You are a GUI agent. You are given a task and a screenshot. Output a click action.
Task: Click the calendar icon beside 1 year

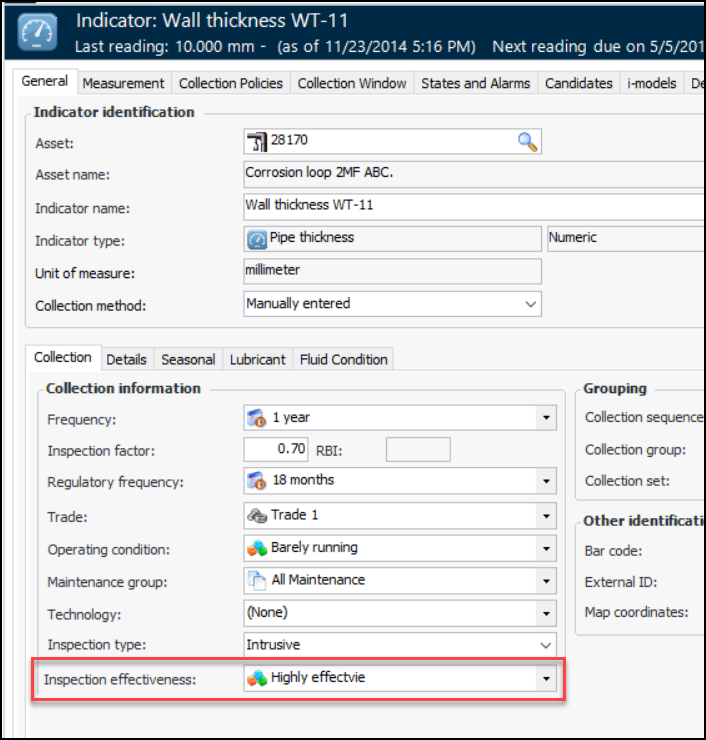pos(257,418)
